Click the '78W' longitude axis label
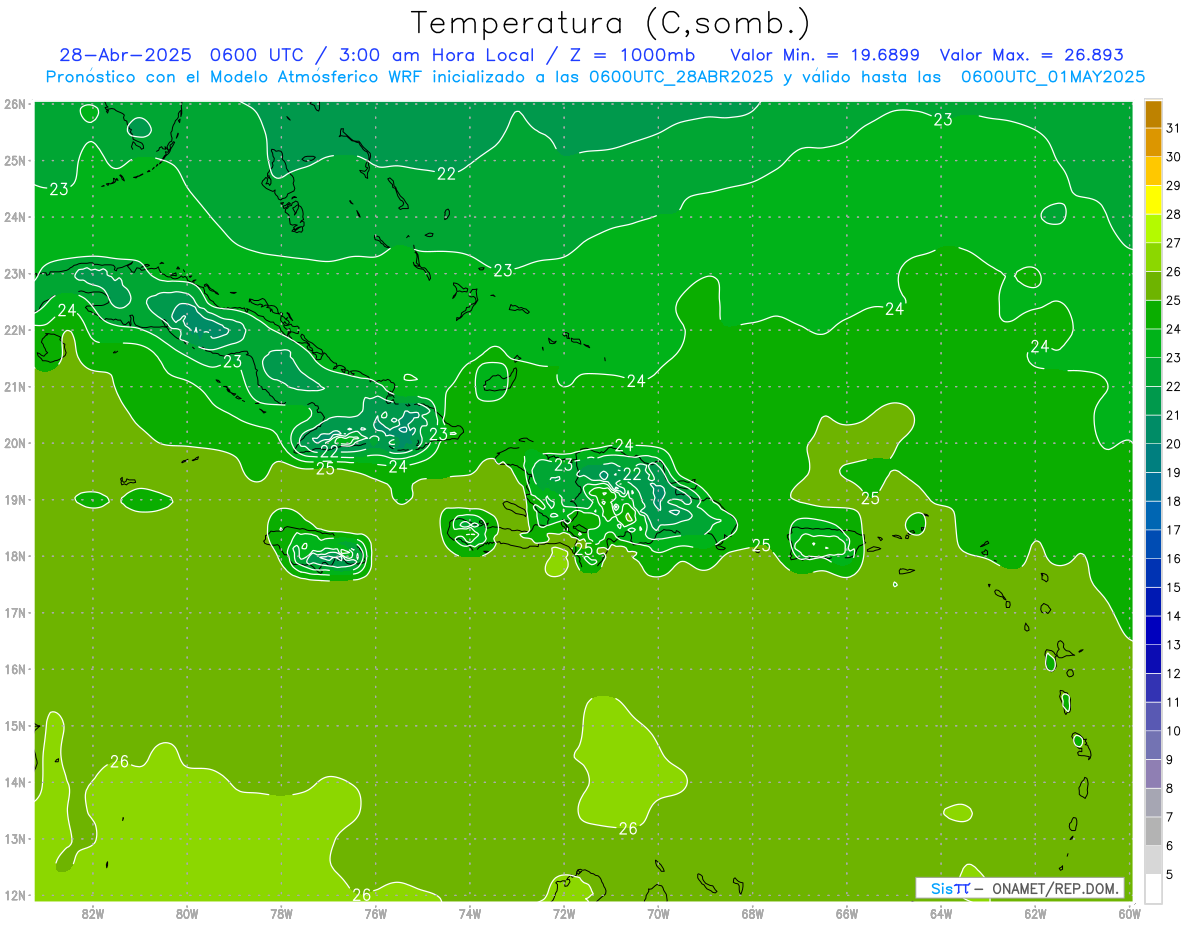Viewport: 1200px width, 927px height. tap(281, 913)
